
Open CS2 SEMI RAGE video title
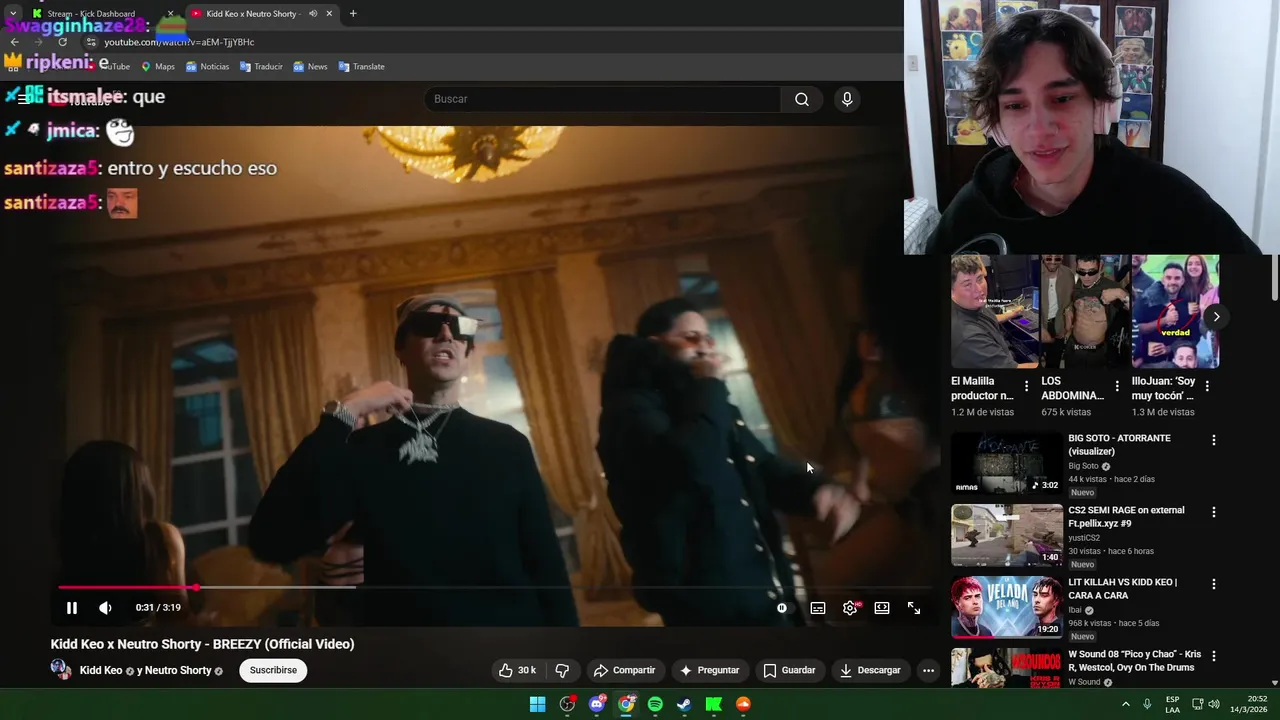[1126, 516]
